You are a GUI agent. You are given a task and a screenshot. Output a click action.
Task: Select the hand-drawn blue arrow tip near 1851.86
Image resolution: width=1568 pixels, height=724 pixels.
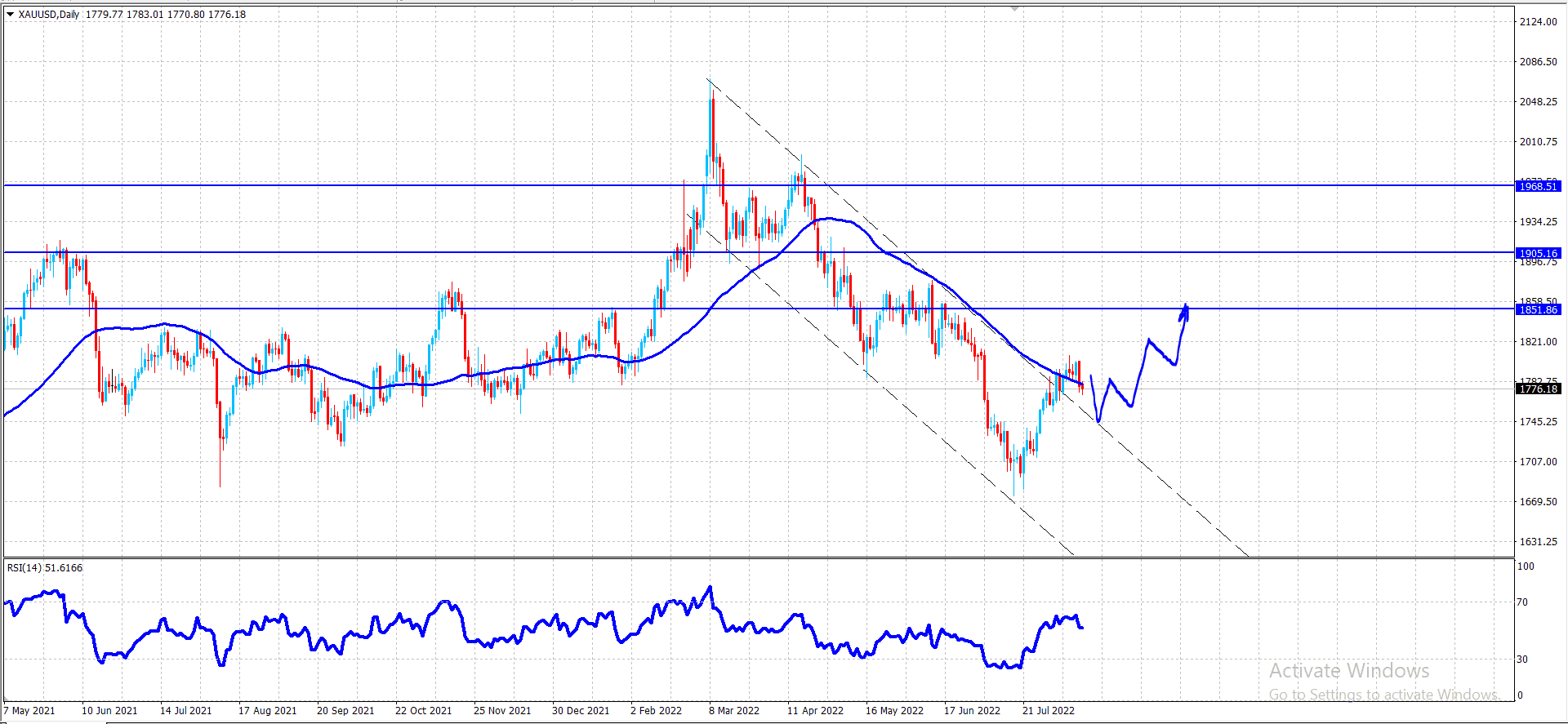click(x=1185, y=309)
